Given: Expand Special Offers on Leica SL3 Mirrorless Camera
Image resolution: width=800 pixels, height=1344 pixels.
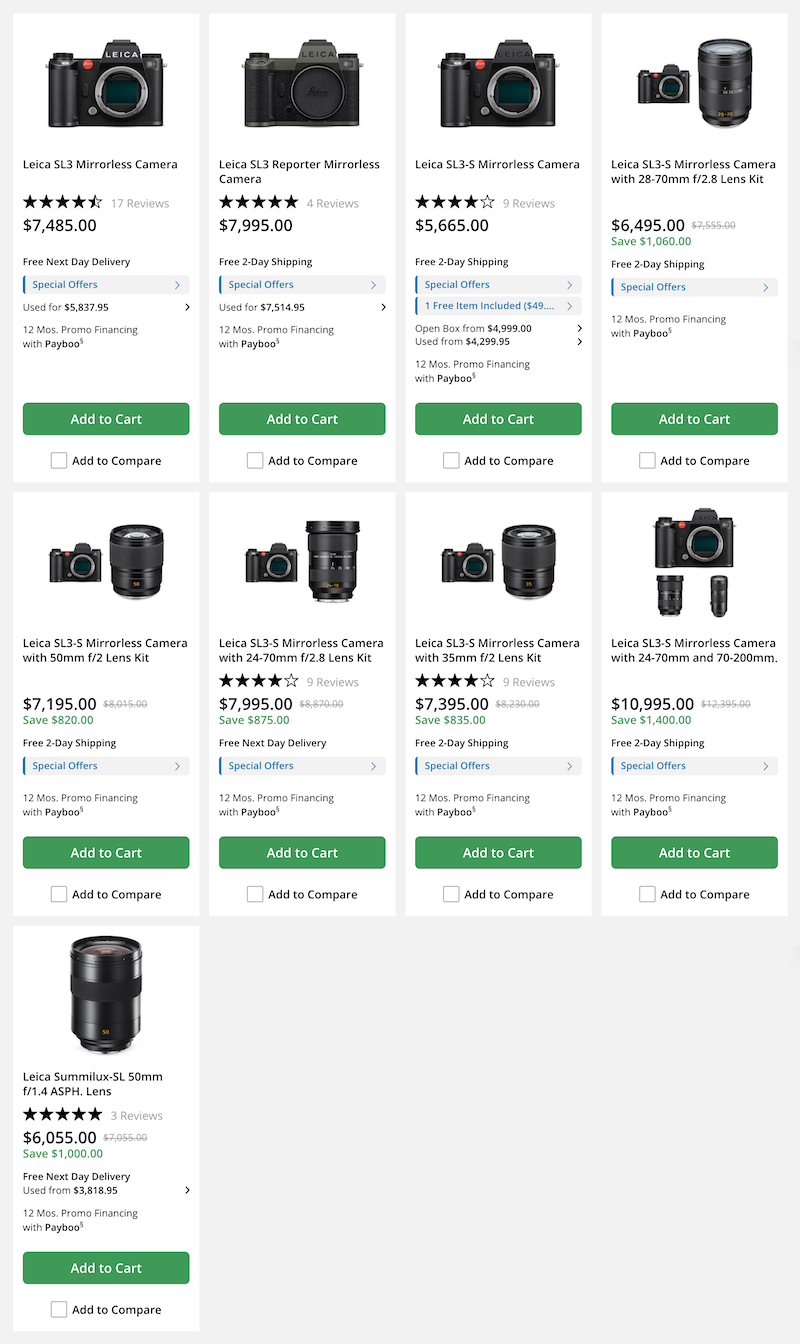Looking at the screenshot, I should tap(106, 285).
